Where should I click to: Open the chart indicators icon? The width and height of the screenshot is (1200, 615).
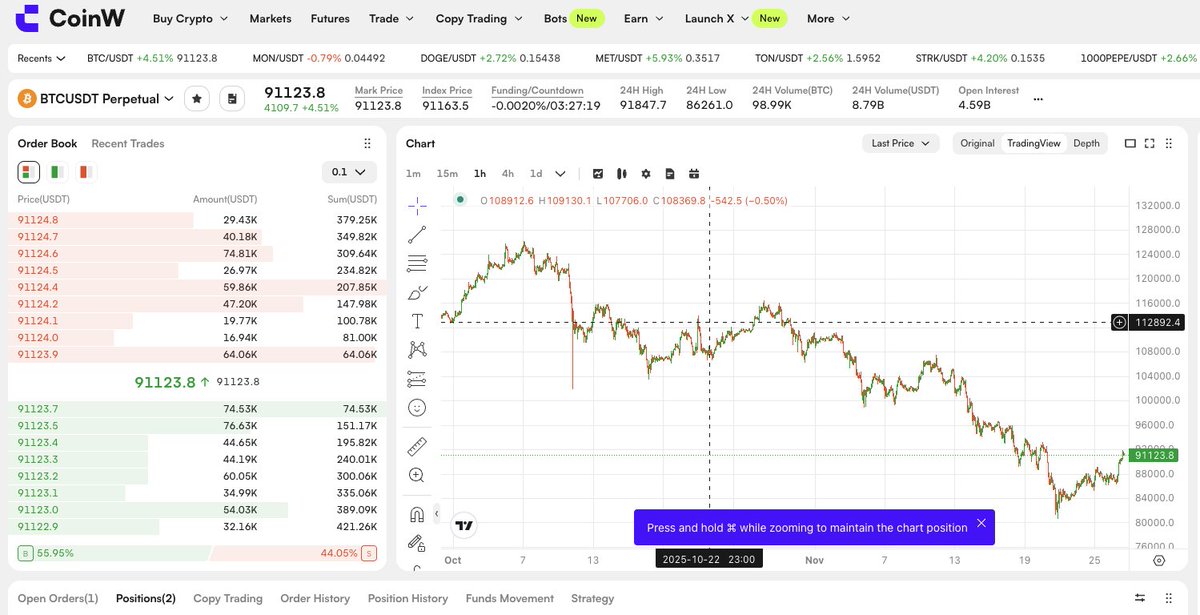pyautogui.click(x=598, y=173)
